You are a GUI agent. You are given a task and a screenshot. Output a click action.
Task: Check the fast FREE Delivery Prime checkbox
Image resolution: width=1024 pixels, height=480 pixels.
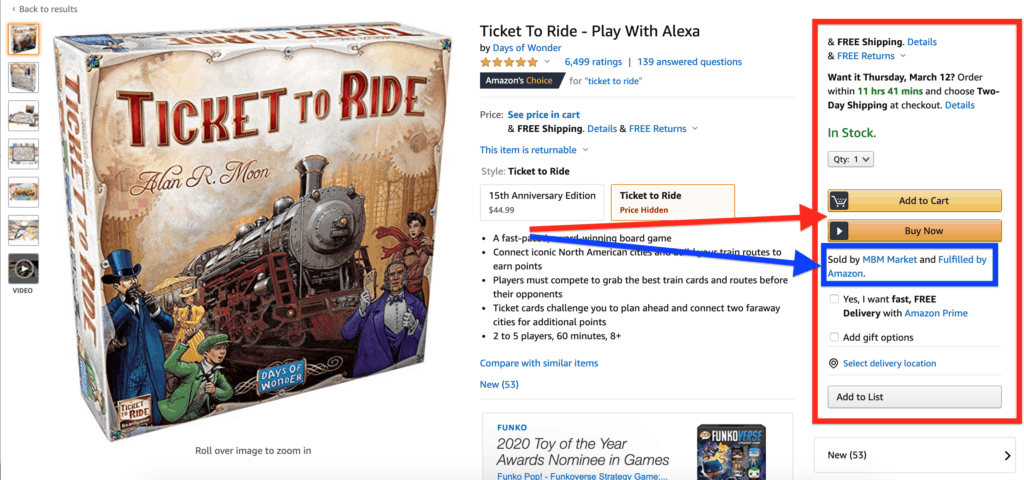[x=835, y=299]
